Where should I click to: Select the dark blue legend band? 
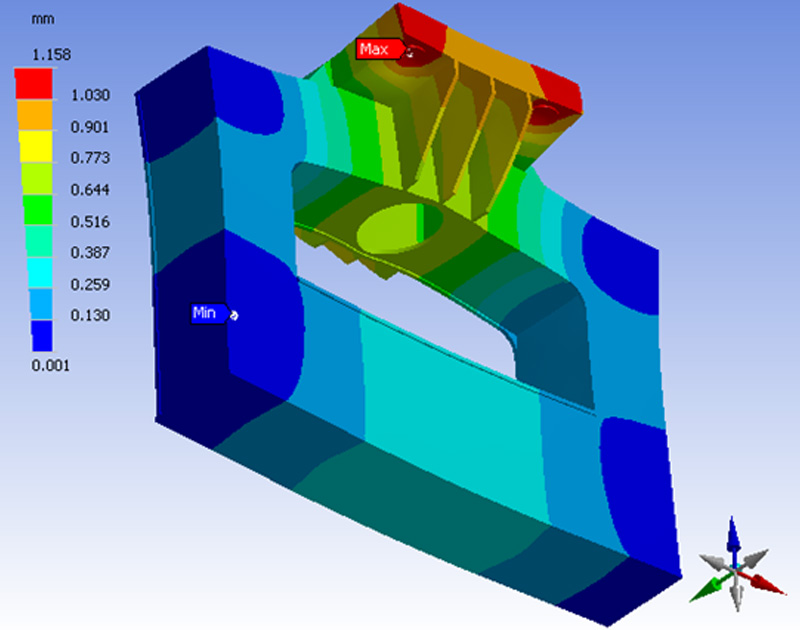click(x=42, y=336)
